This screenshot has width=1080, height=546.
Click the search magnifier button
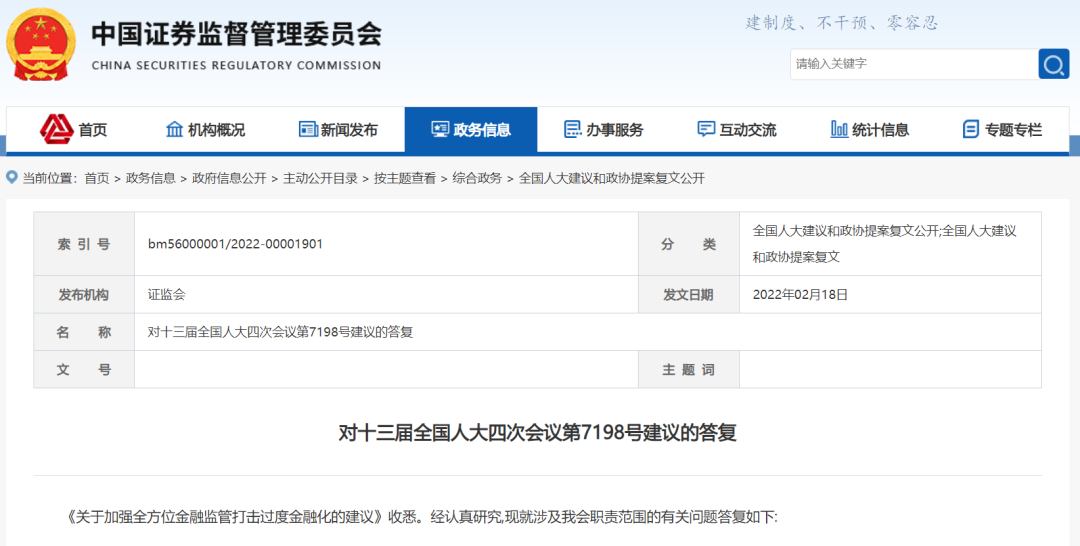pos(1054,64)
